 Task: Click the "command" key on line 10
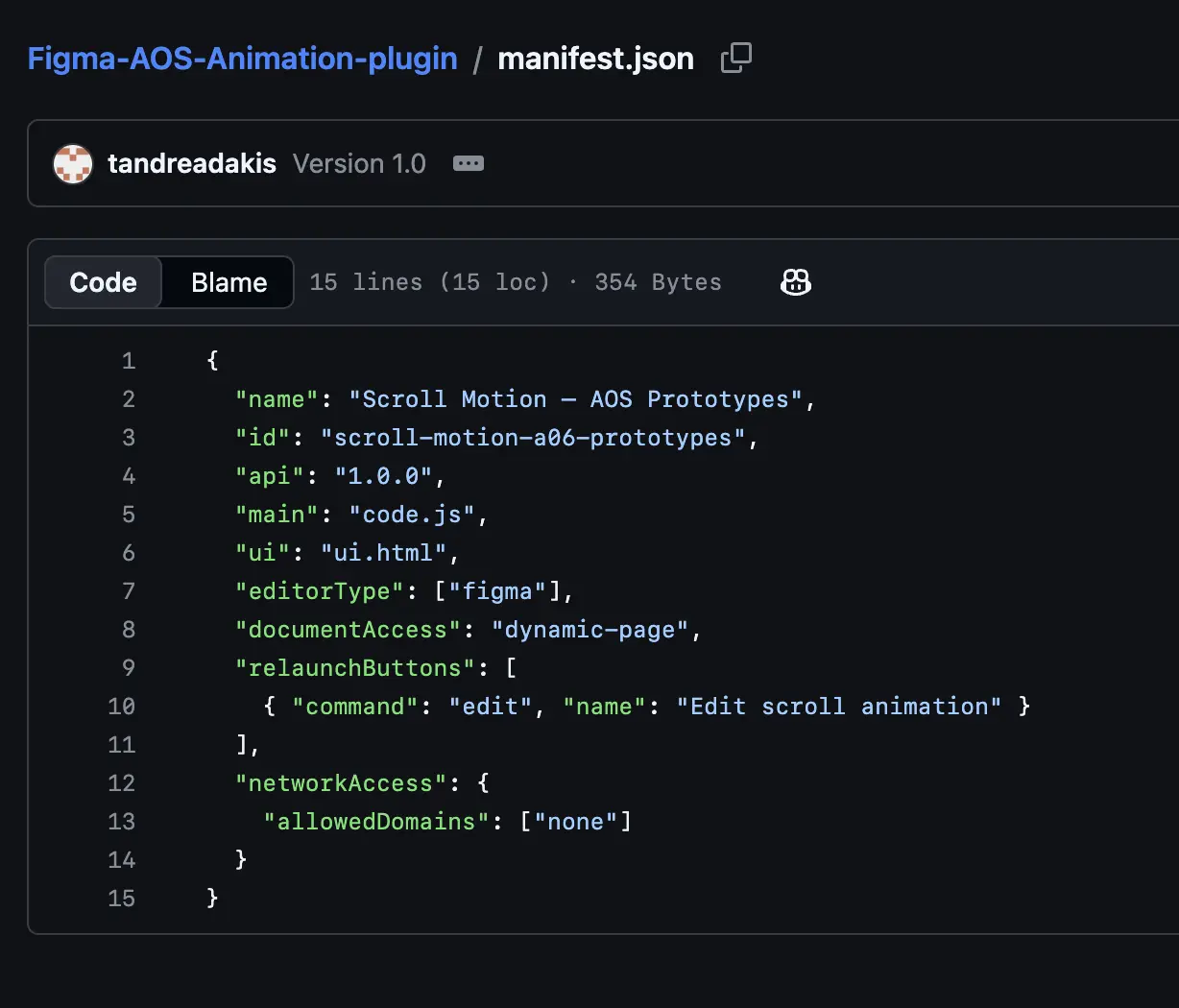click(x=355, y=707)
